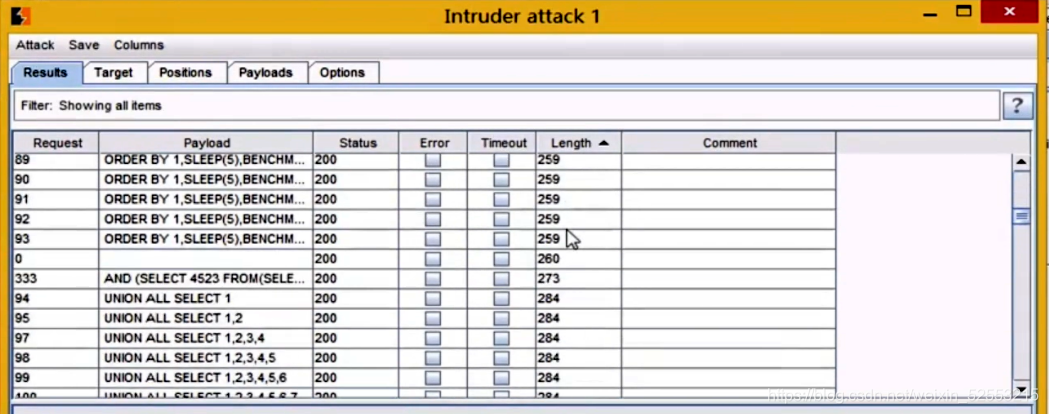
Task: Select payload UNION ALL SELECT 1,2,3,4
Action: [206, 338]
